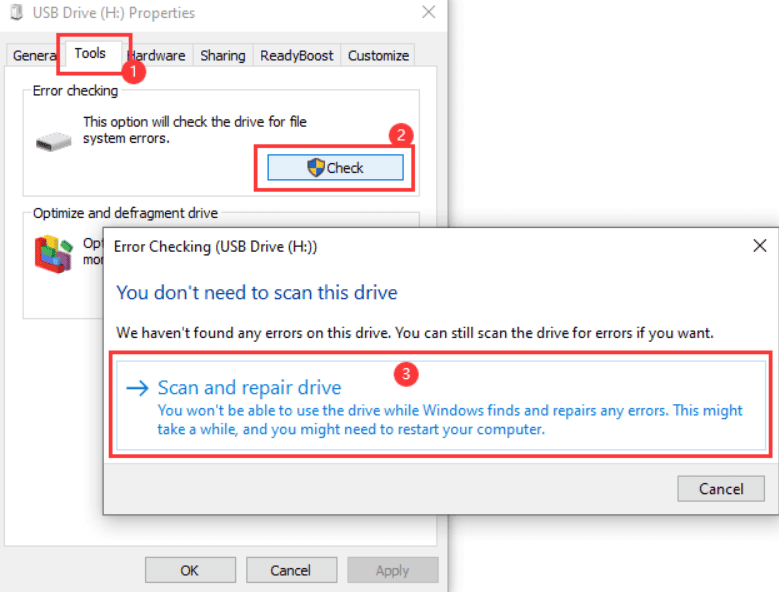Click the USB drive icon in the title bar
The image size is (779, 592).
pyautogui.click(x=15, y=14)
